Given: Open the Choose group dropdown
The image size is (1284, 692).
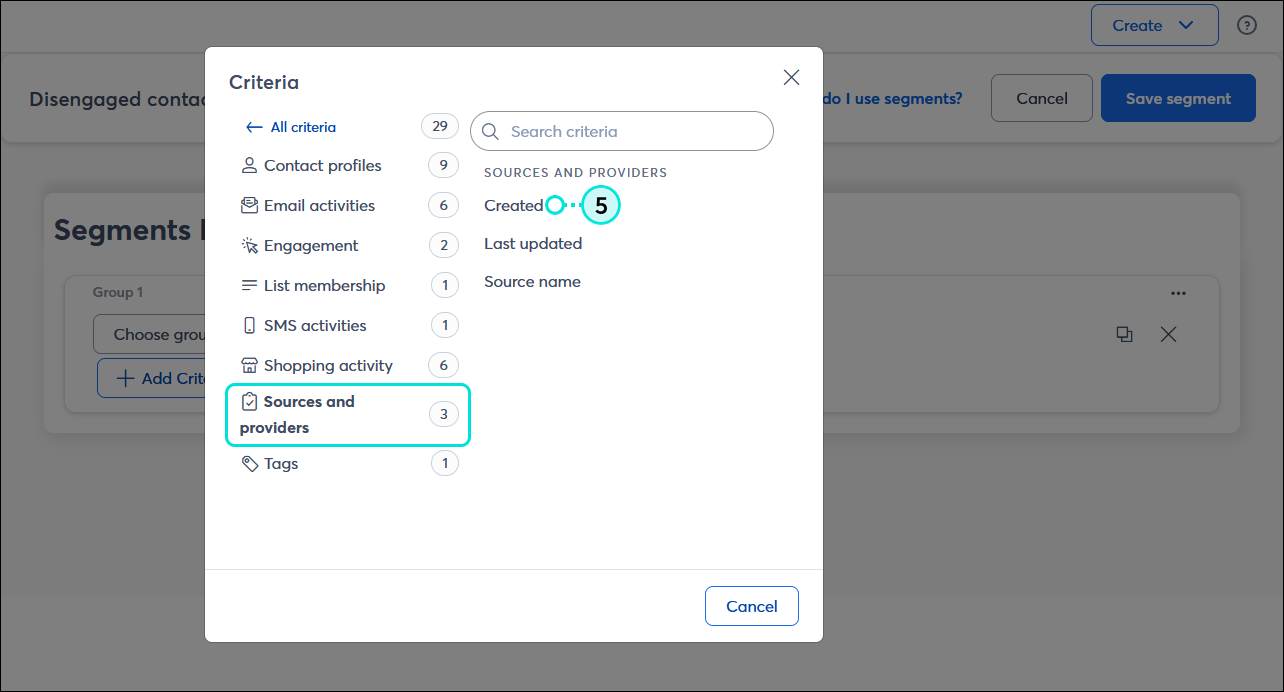Looking at the screenshot, I should [x=150, y=334].
